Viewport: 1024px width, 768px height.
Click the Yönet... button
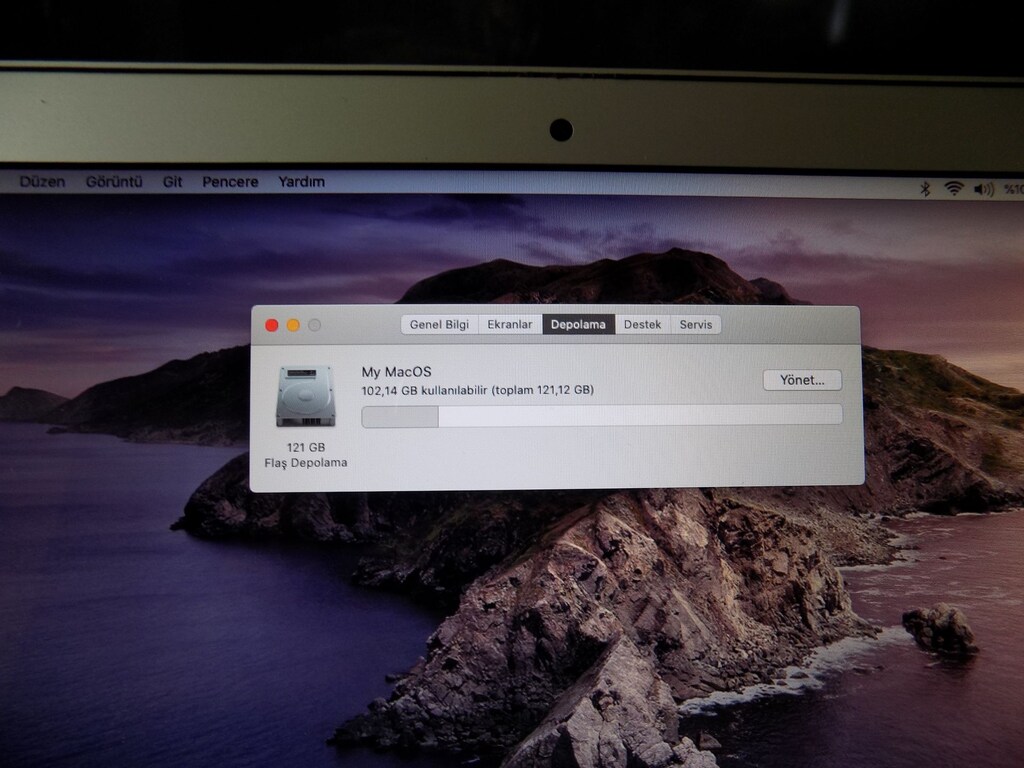click(x=802, y=380)
